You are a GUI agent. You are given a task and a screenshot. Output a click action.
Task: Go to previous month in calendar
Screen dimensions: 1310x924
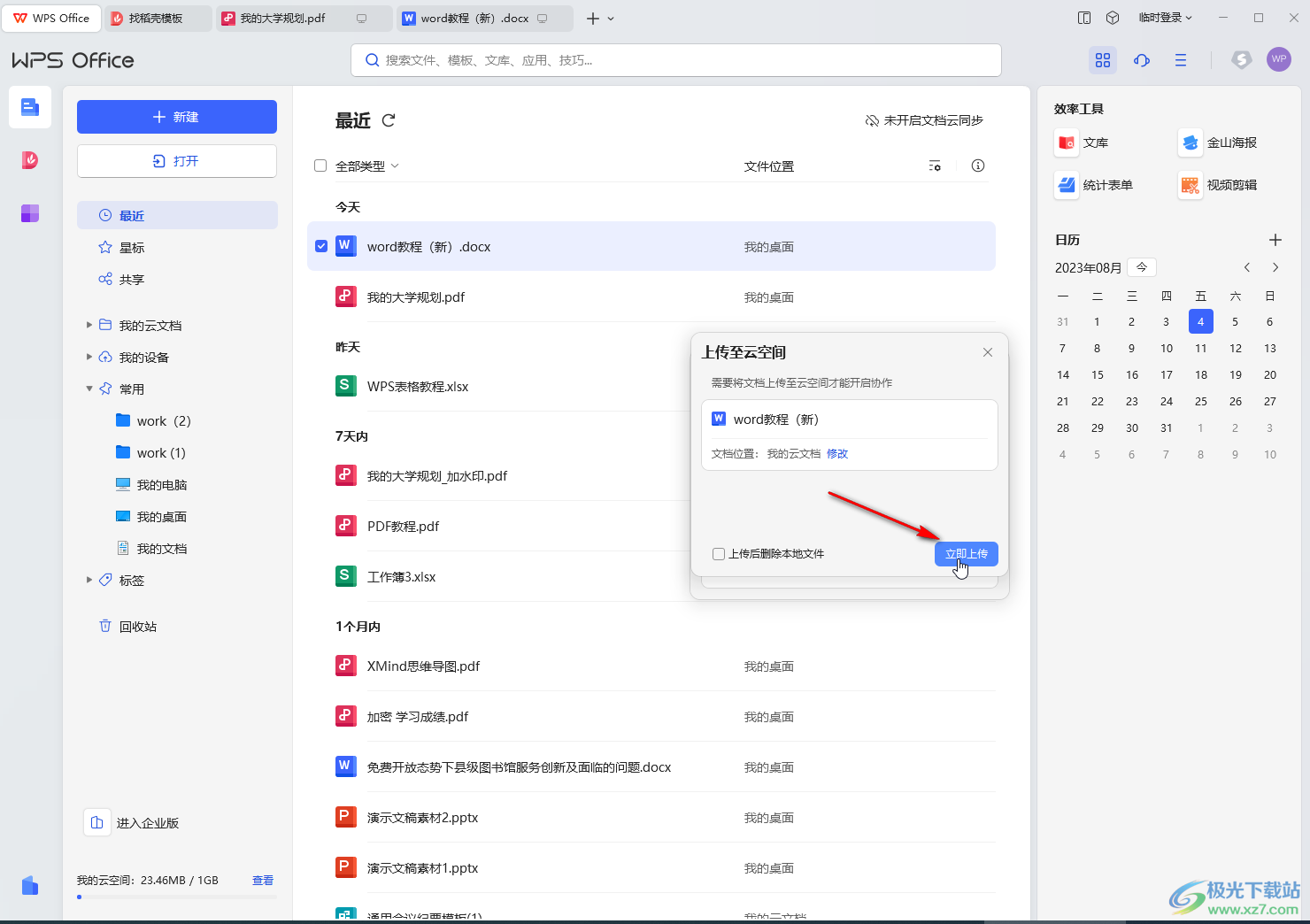1247,267
